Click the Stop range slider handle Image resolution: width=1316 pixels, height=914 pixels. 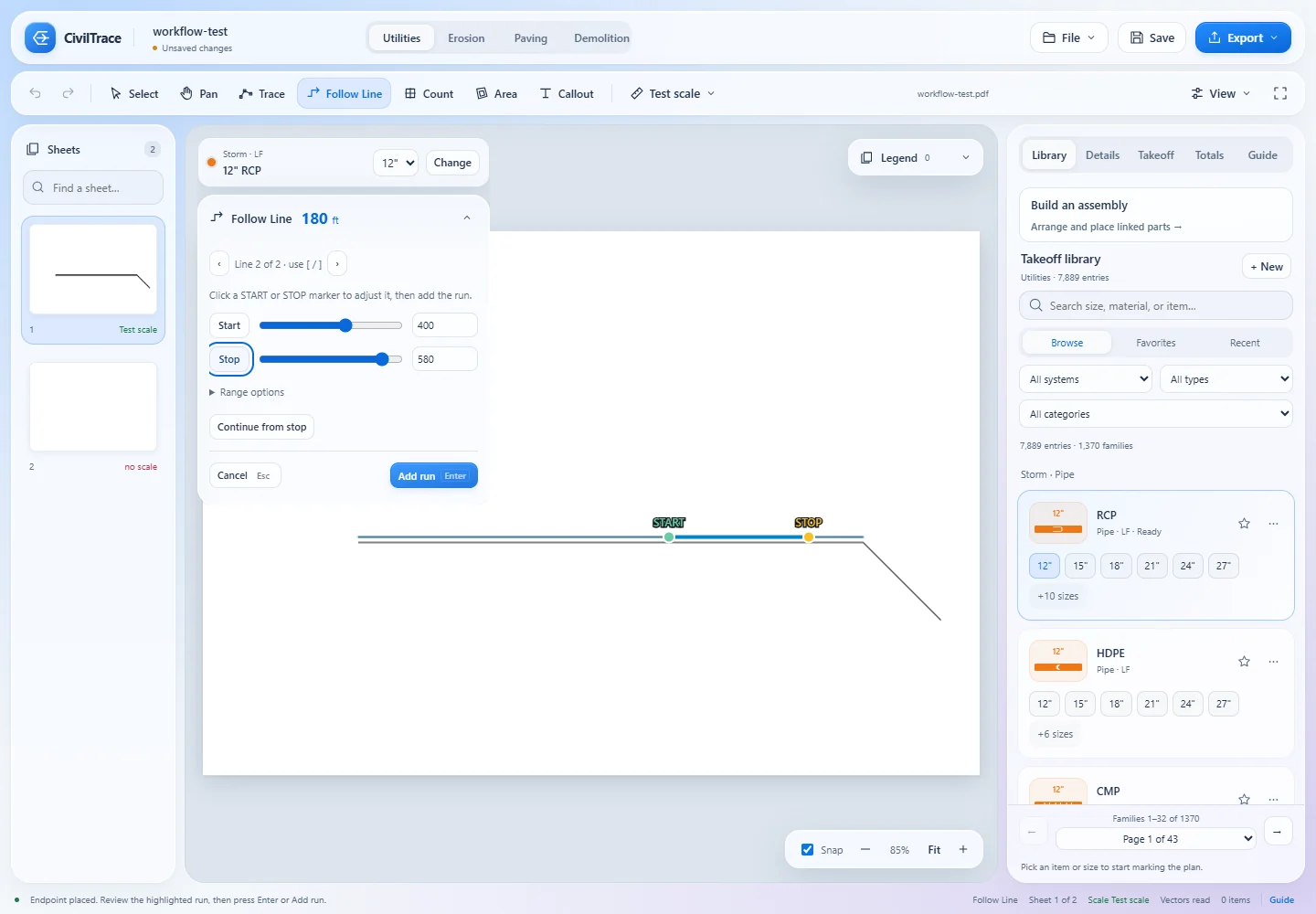point(382,359)
